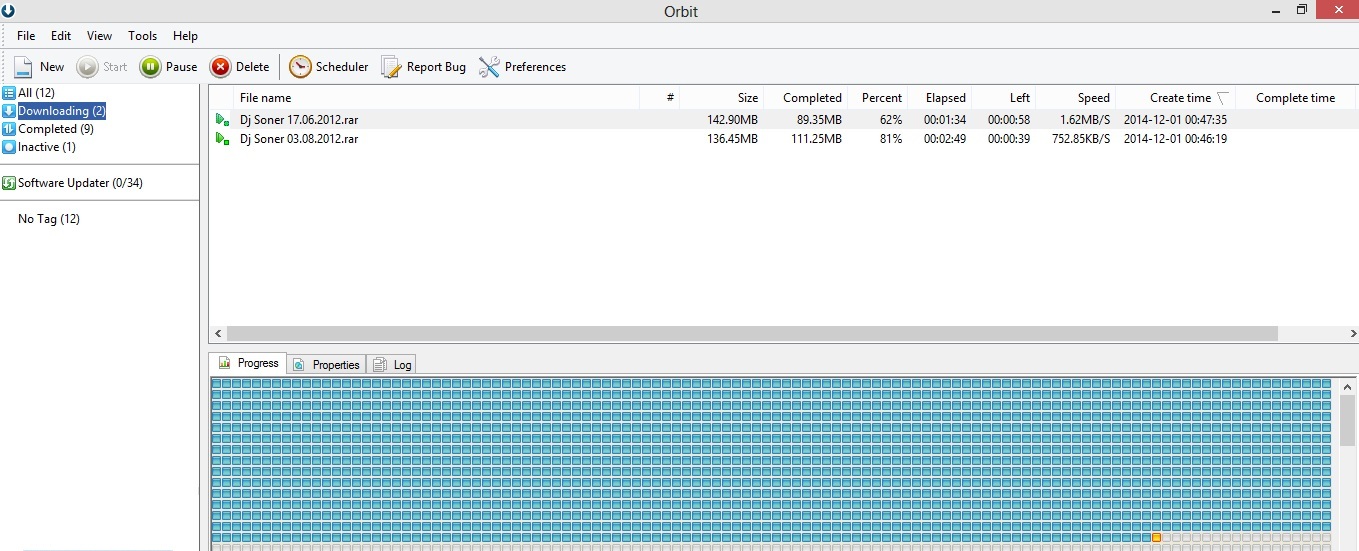Select the Inactive (1) list
This screenshot has width=1359, height=551.
[47, 147]
